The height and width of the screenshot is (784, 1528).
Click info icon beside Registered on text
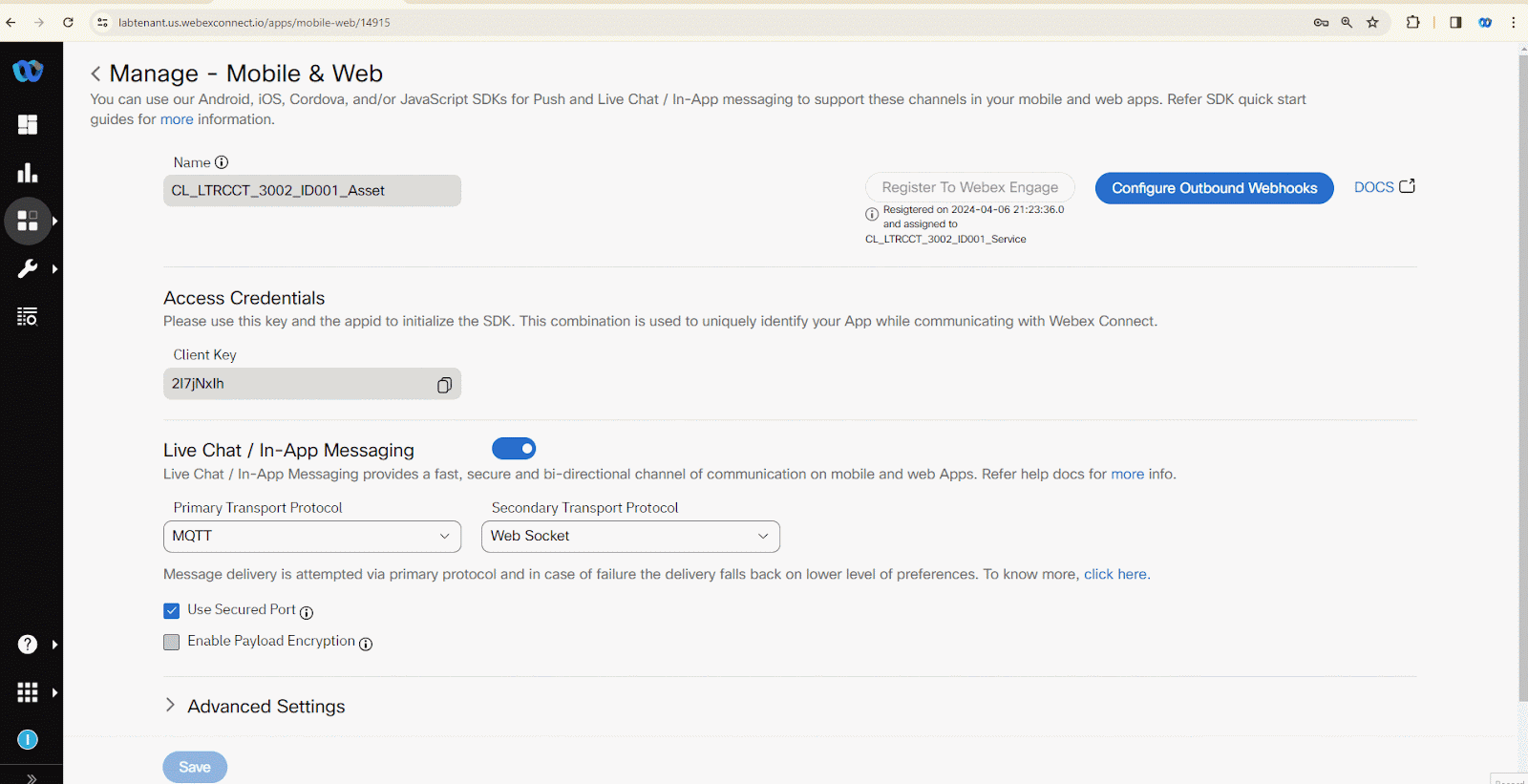pyautogui.click(x=872, y=215)
